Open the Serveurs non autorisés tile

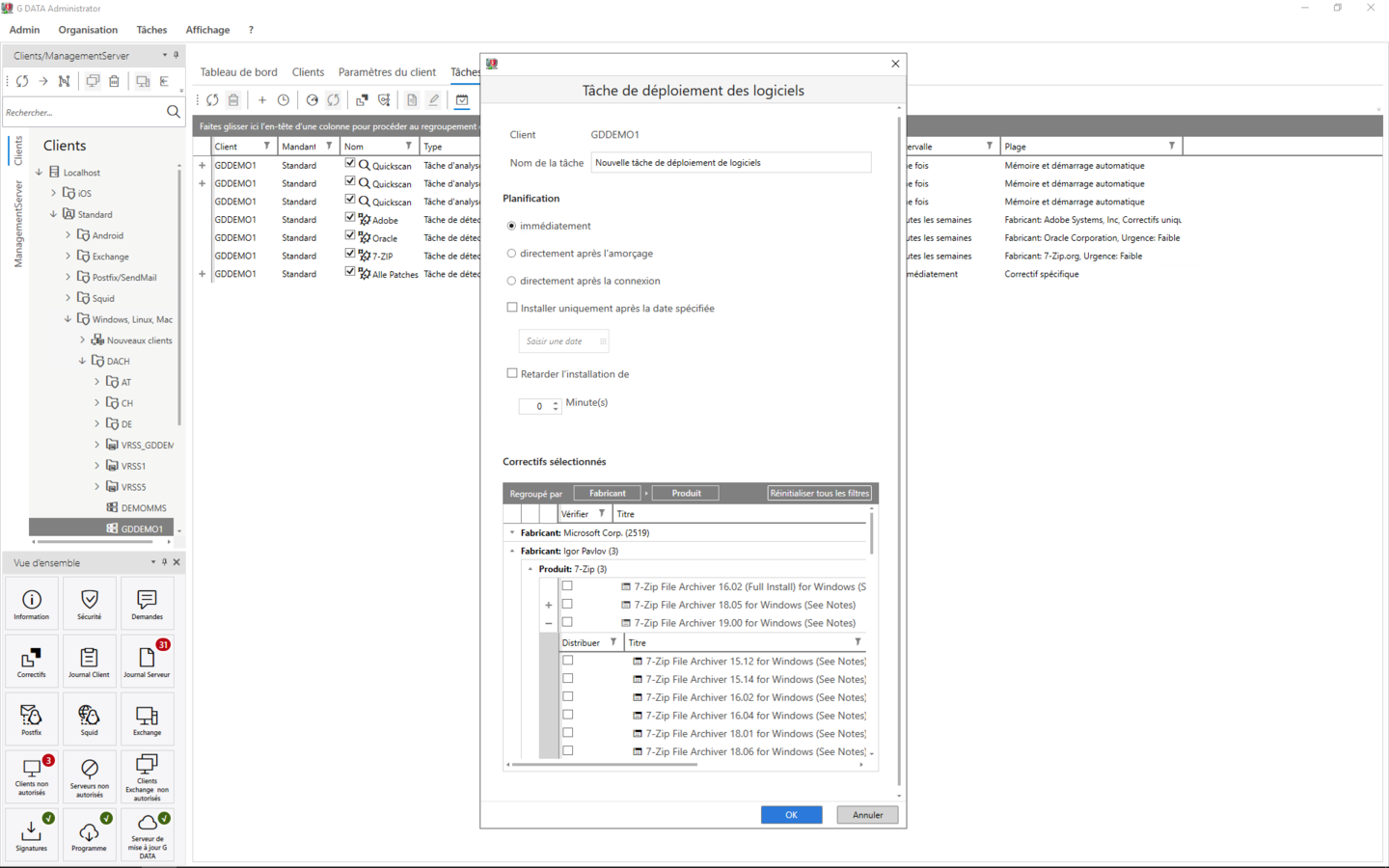(x=90, y=776)
